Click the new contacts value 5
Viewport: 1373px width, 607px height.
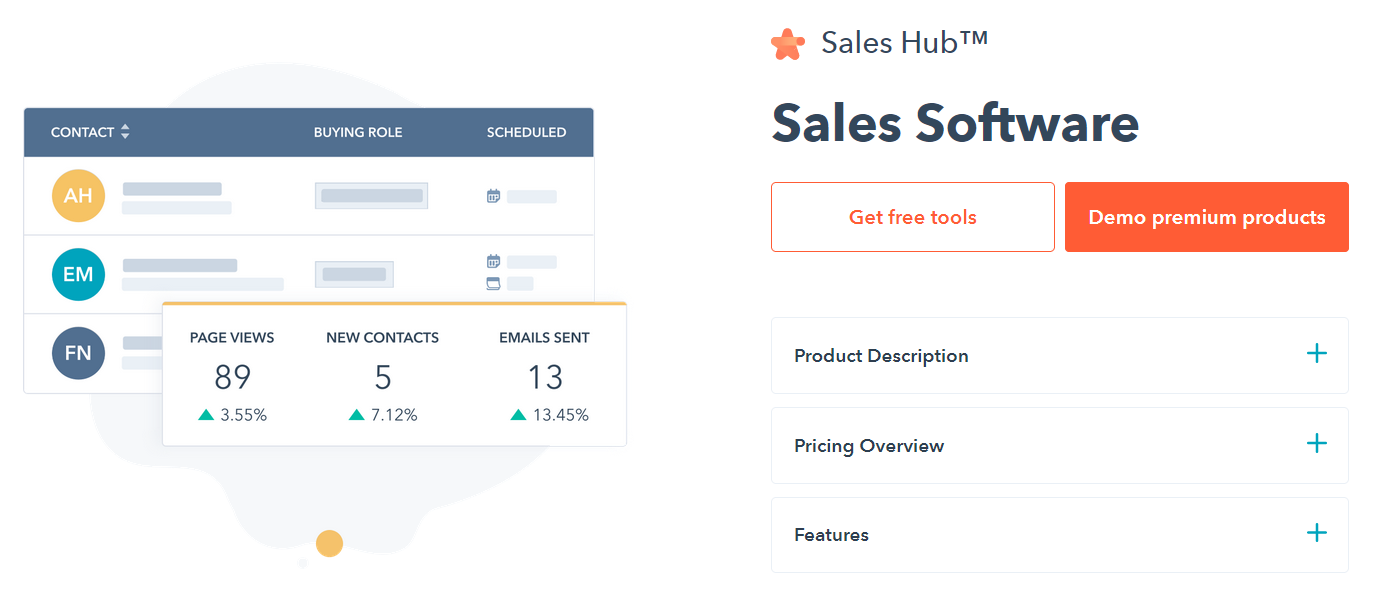coord(383,377)
